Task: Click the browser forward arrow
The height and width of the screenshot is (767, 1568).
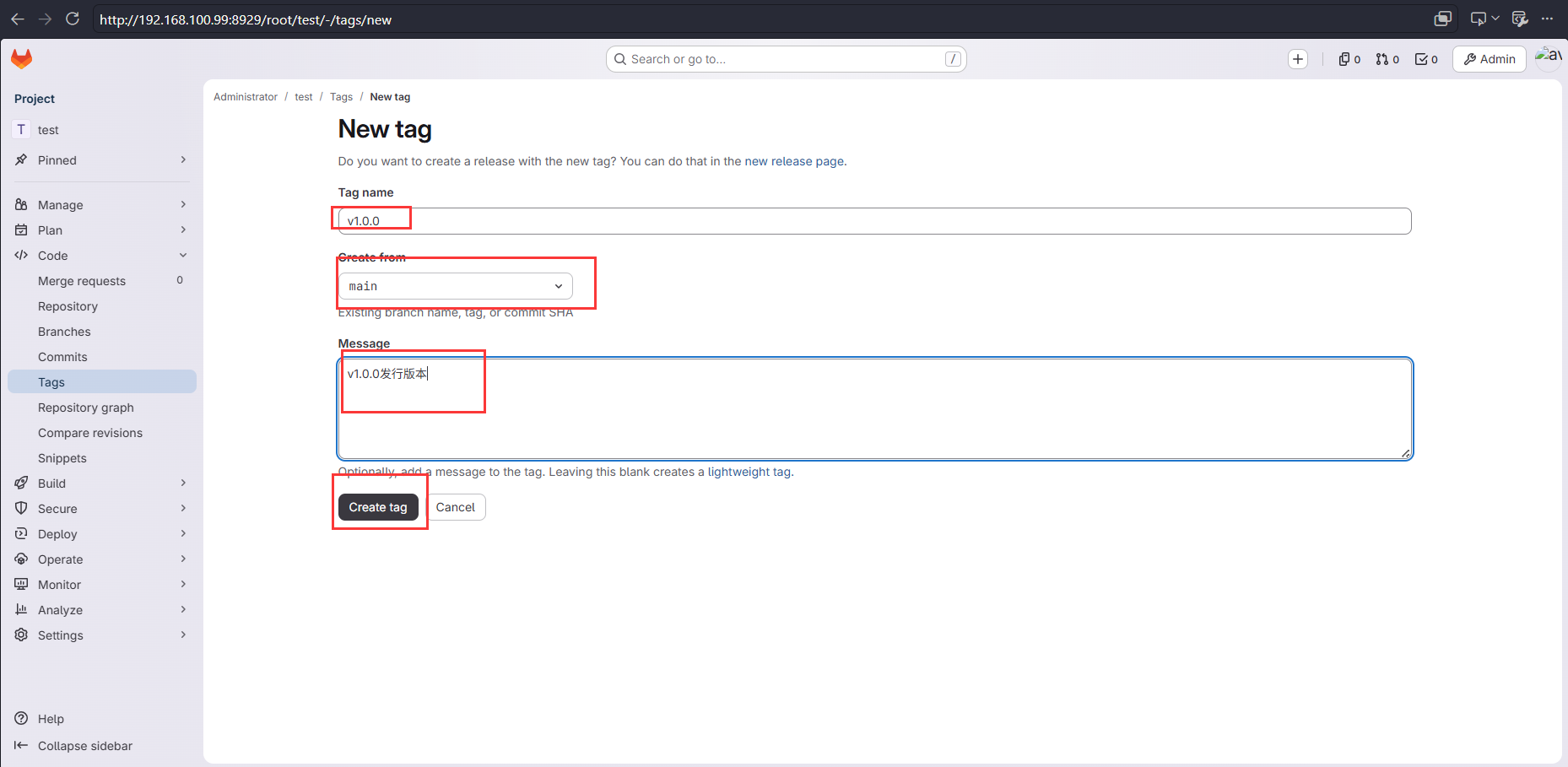Action: (x=46, y=19)
